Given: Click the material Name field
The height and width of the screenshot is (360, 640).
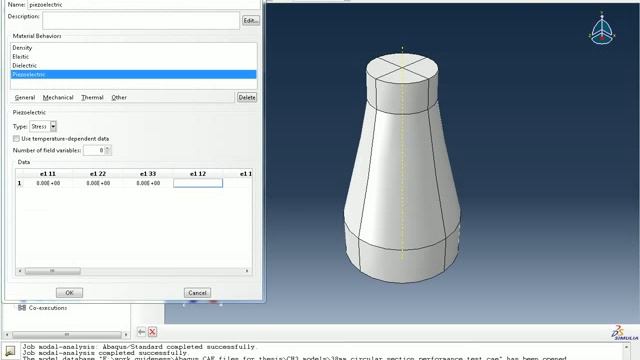Looking at the screenshot, I should tap(144, 4).
